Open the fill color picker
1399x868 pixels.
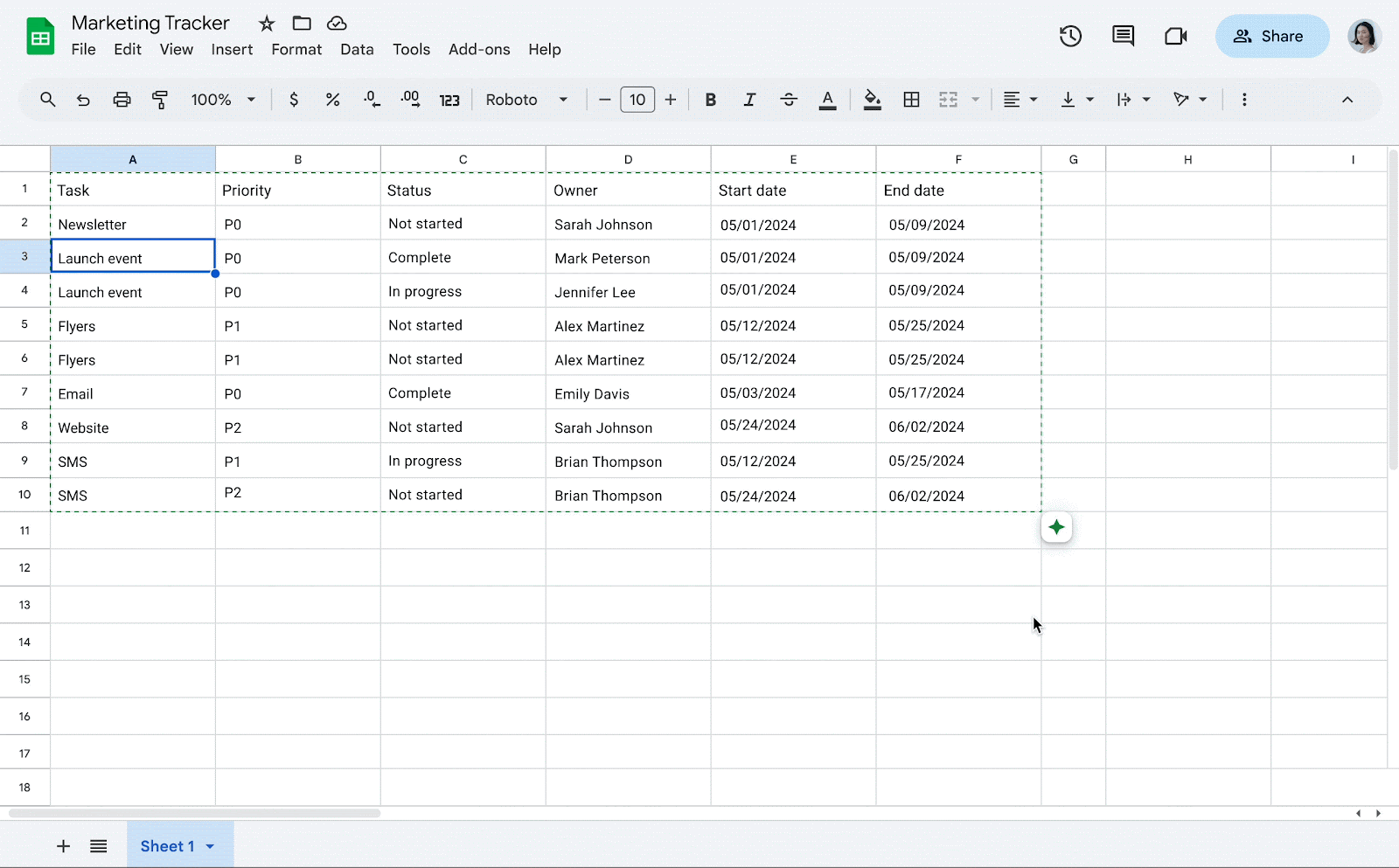(872, 100)
